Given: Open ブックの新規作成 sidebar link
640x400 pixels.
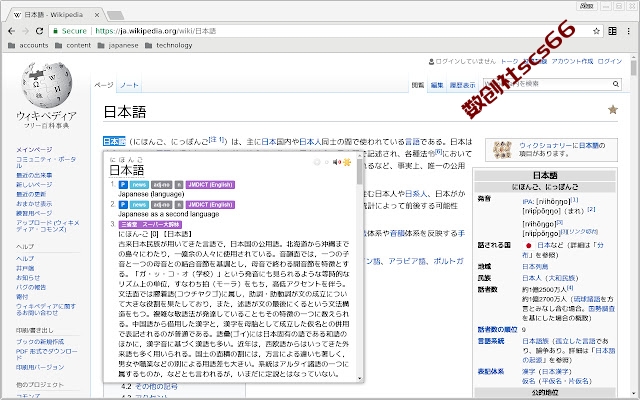Looking at the screenshot, I should click(x=40, y=341).
